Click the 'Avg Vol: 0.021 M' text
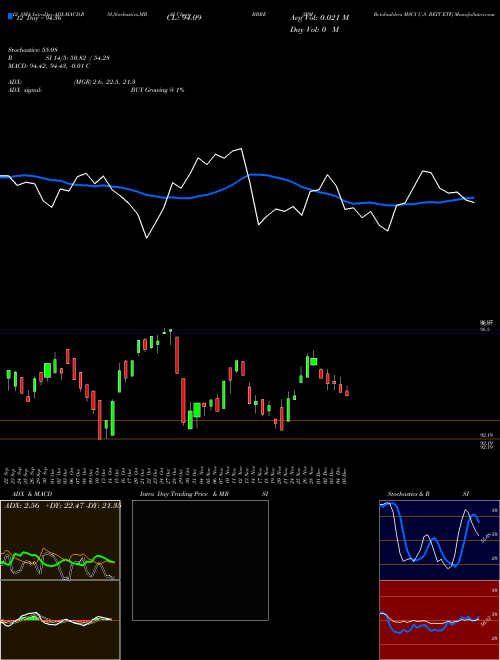The image size is (500, 660). coord(319,18)
